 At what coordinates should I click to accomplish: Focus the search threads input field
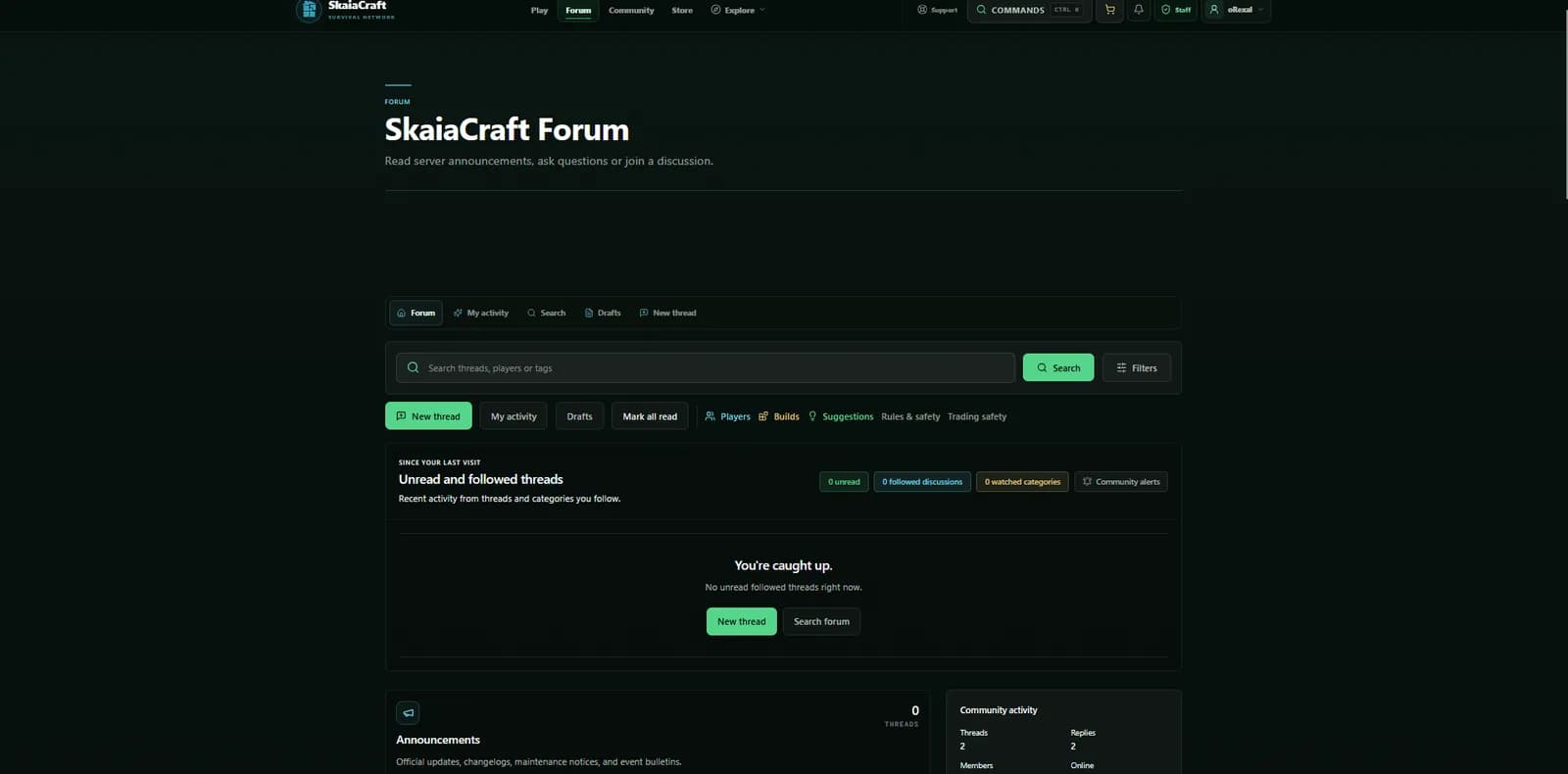click(706, 367)
